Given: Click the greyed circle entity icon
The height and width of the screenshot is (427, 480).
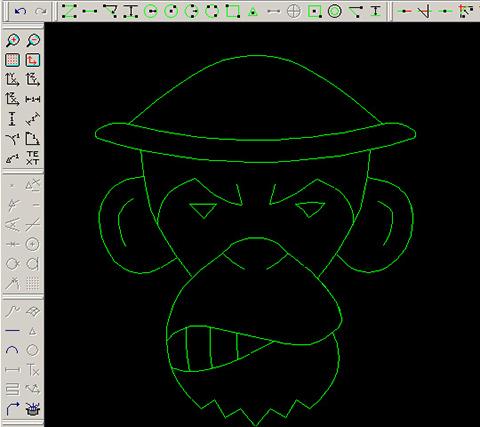Looking at the screenshot, I should [x=33, y=350].
